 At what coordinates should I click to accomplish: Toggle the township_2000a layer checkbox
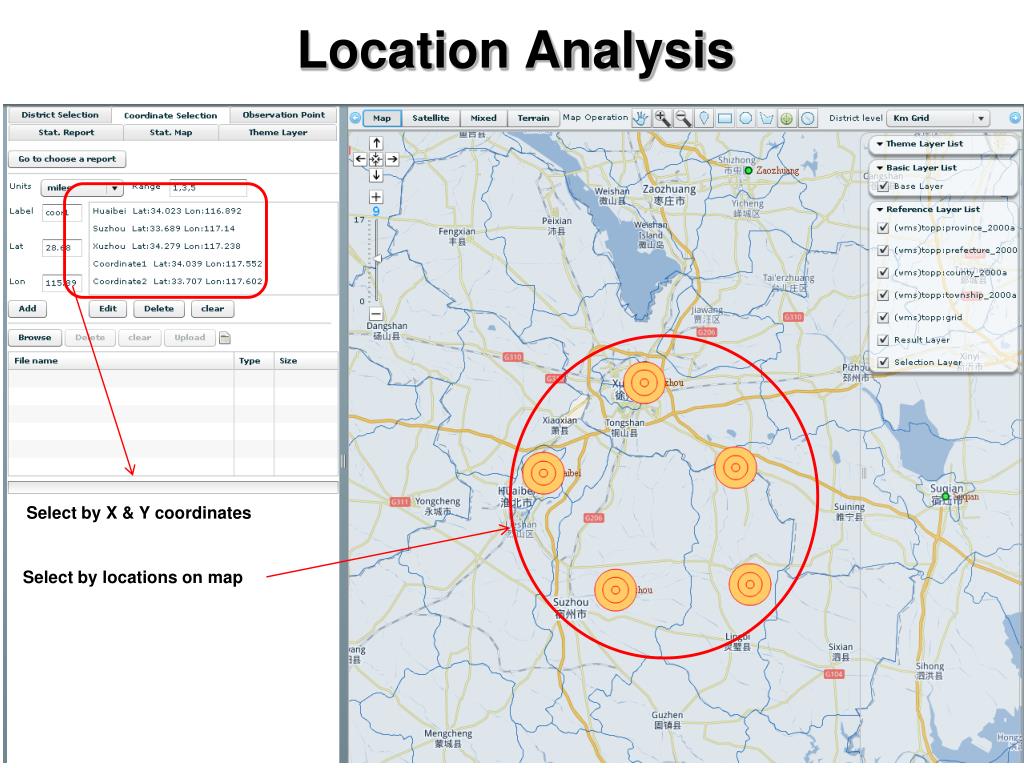pyautogui.click(x=884, y=295)
